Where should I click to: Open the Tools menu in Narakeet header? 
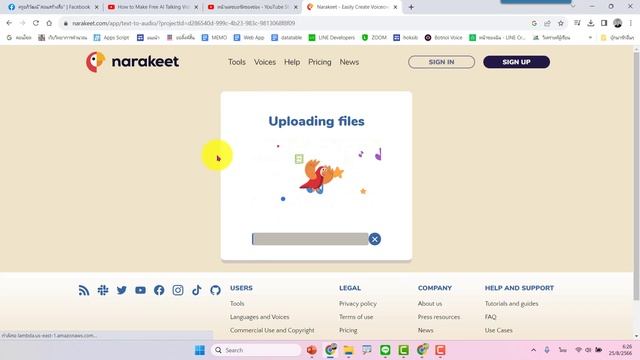click(x=237, y=62)
